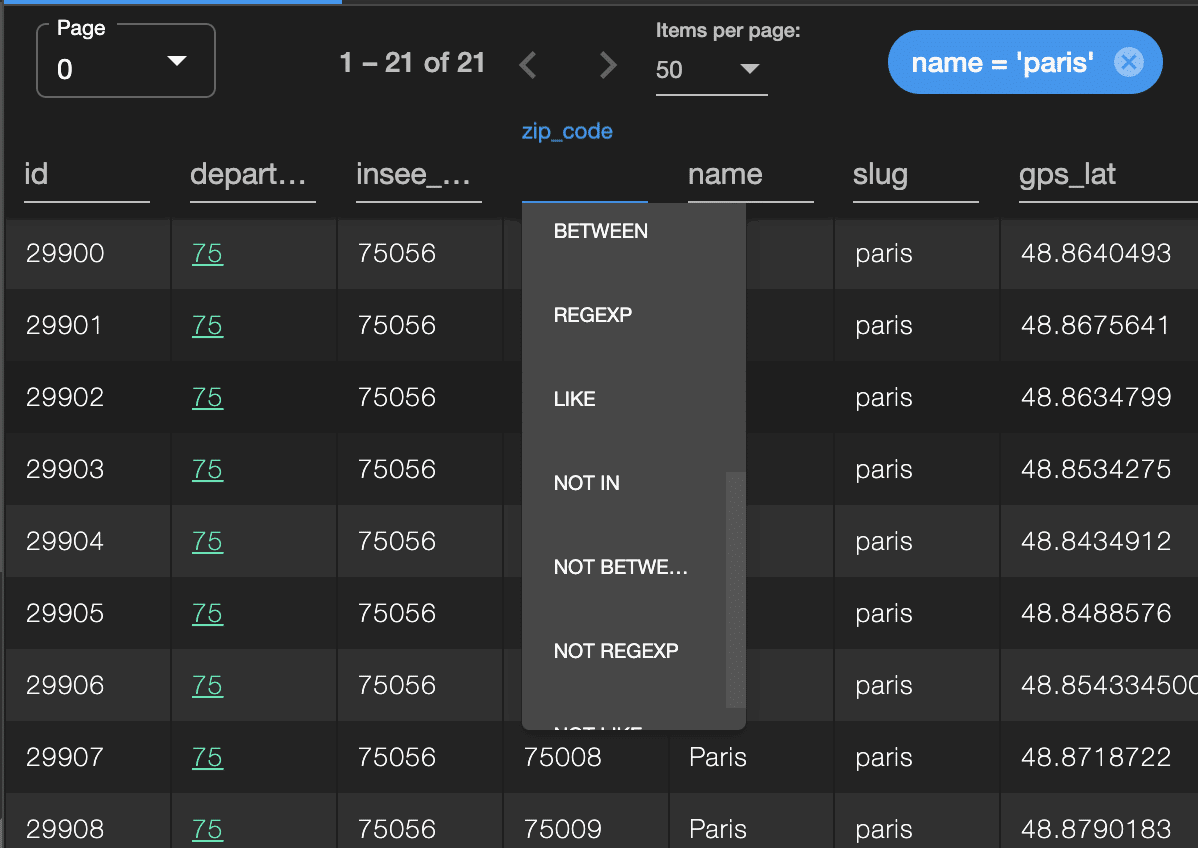Open department link 75 in row 29908

207,830
